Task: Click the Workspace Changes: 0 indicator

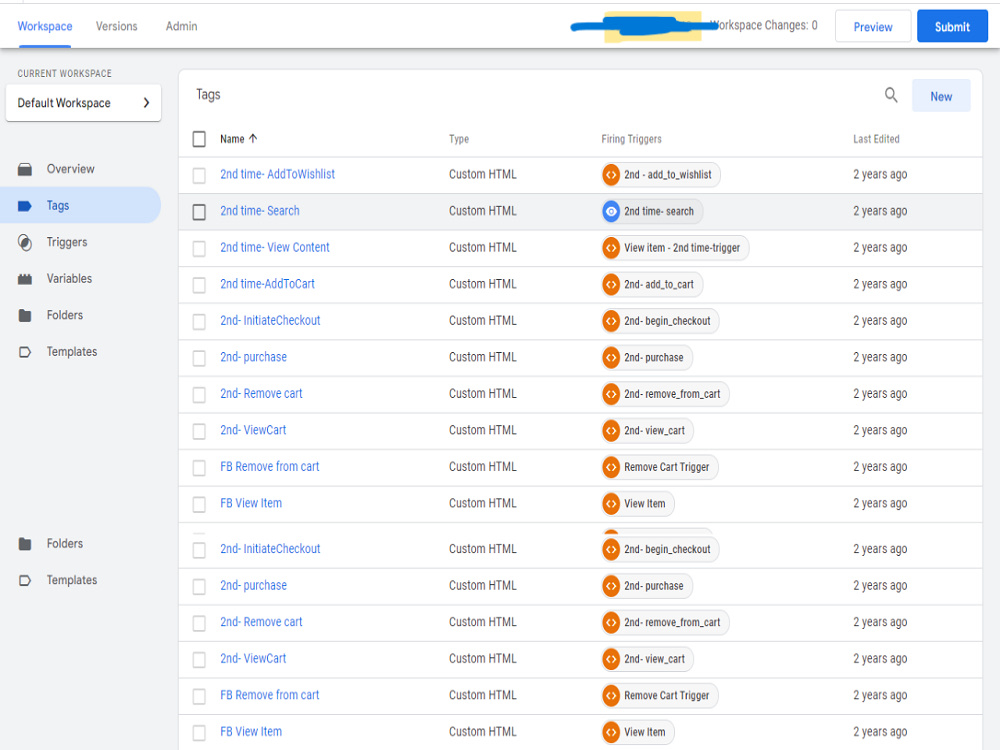Action: (763, 26)
